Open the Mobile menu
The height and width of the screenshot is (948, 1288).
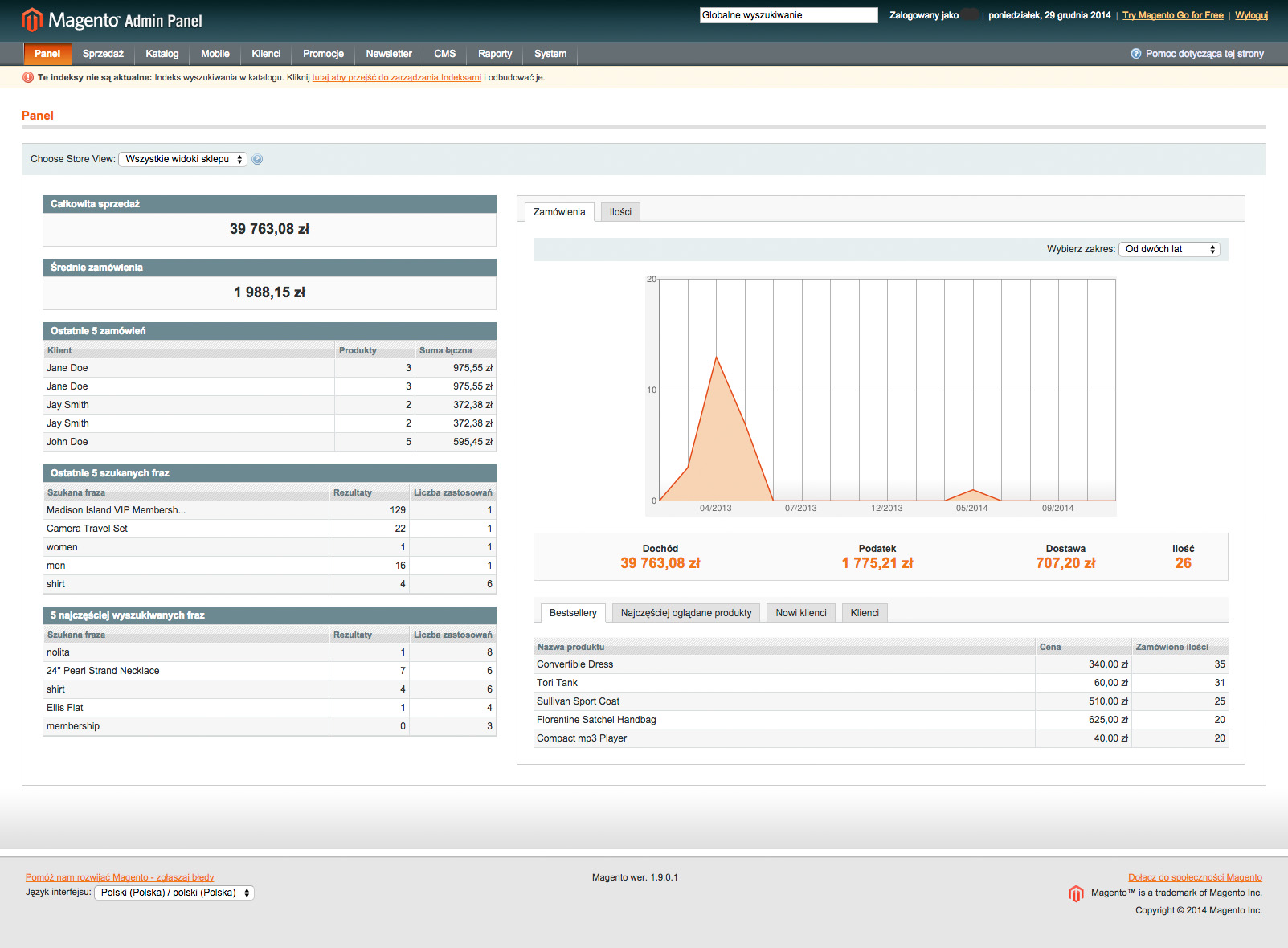(x=215, y=54)
